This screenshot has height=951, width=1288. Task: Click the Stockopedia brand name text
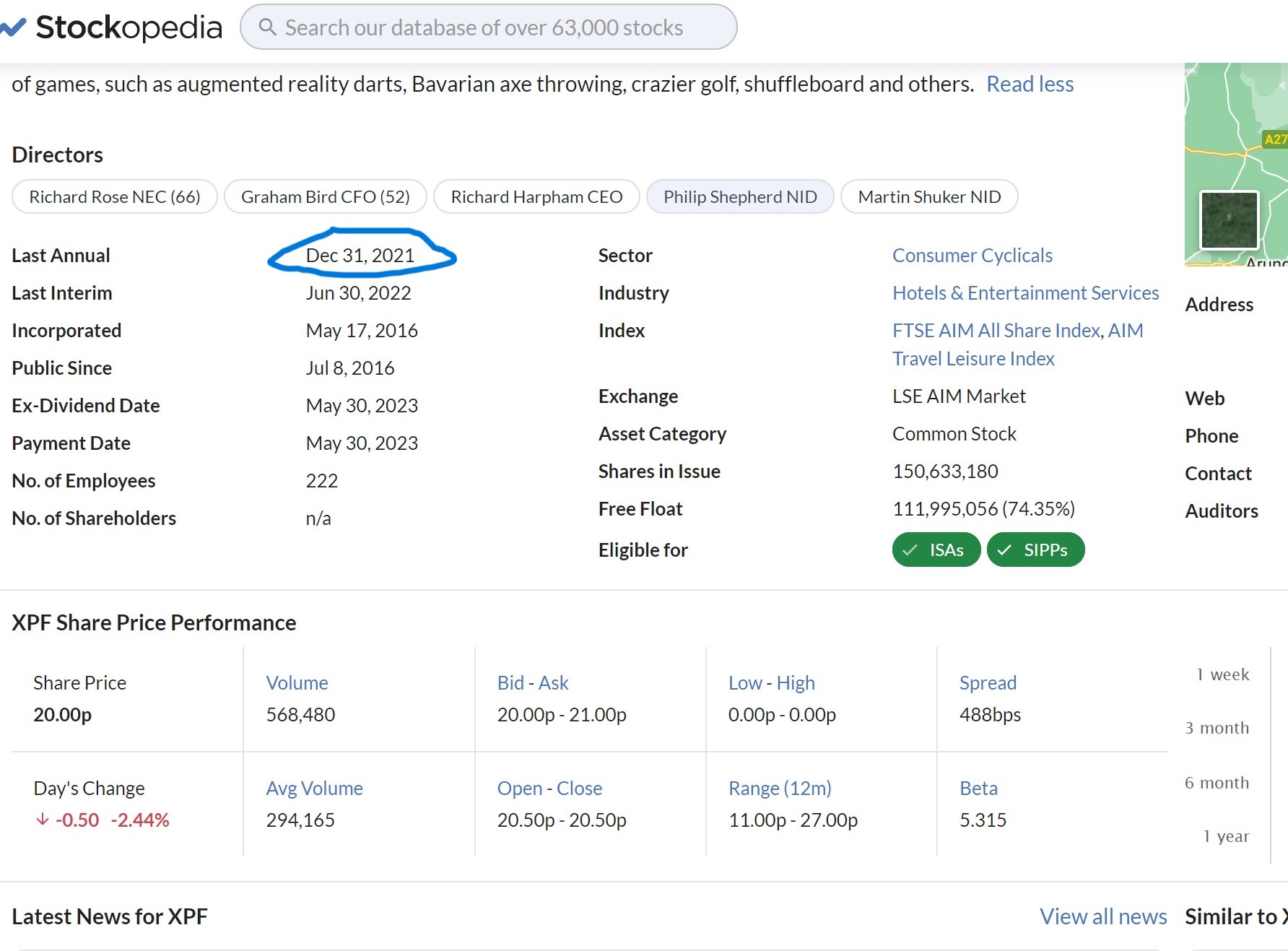point(129,27)
